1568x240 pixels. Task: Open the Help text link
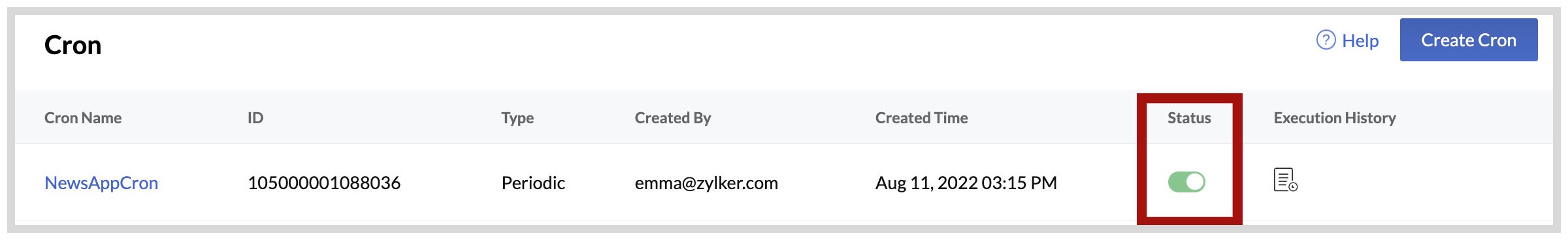tap(1360, 40)
